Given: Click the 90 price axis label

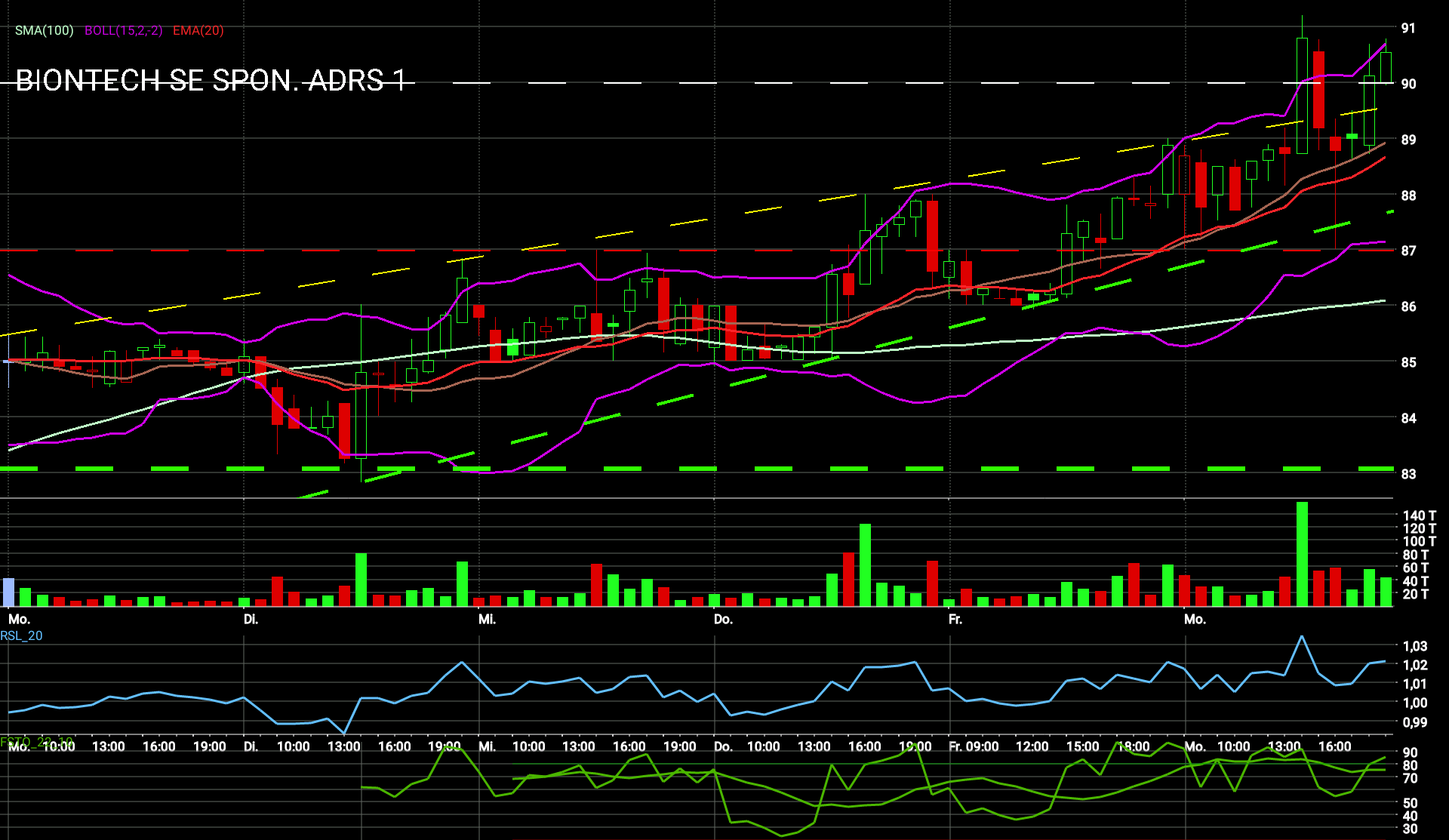Looking at the screenshot, I should click(x=1408, y=84).
